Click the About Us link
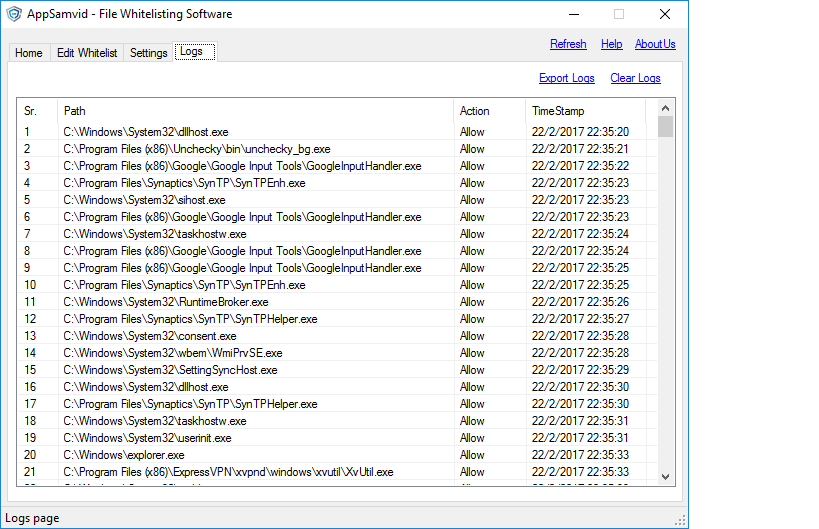The image size is (819, 529). coord(655,44)
